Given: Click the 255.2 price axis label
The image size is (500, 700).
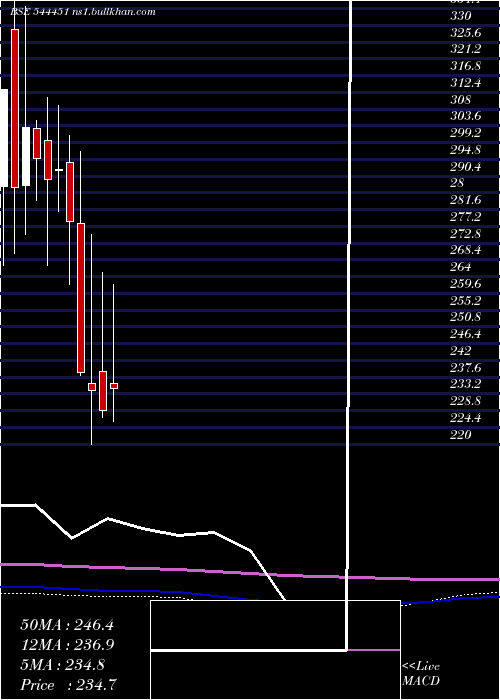Looking at the screenshot, I should (465, 300).
